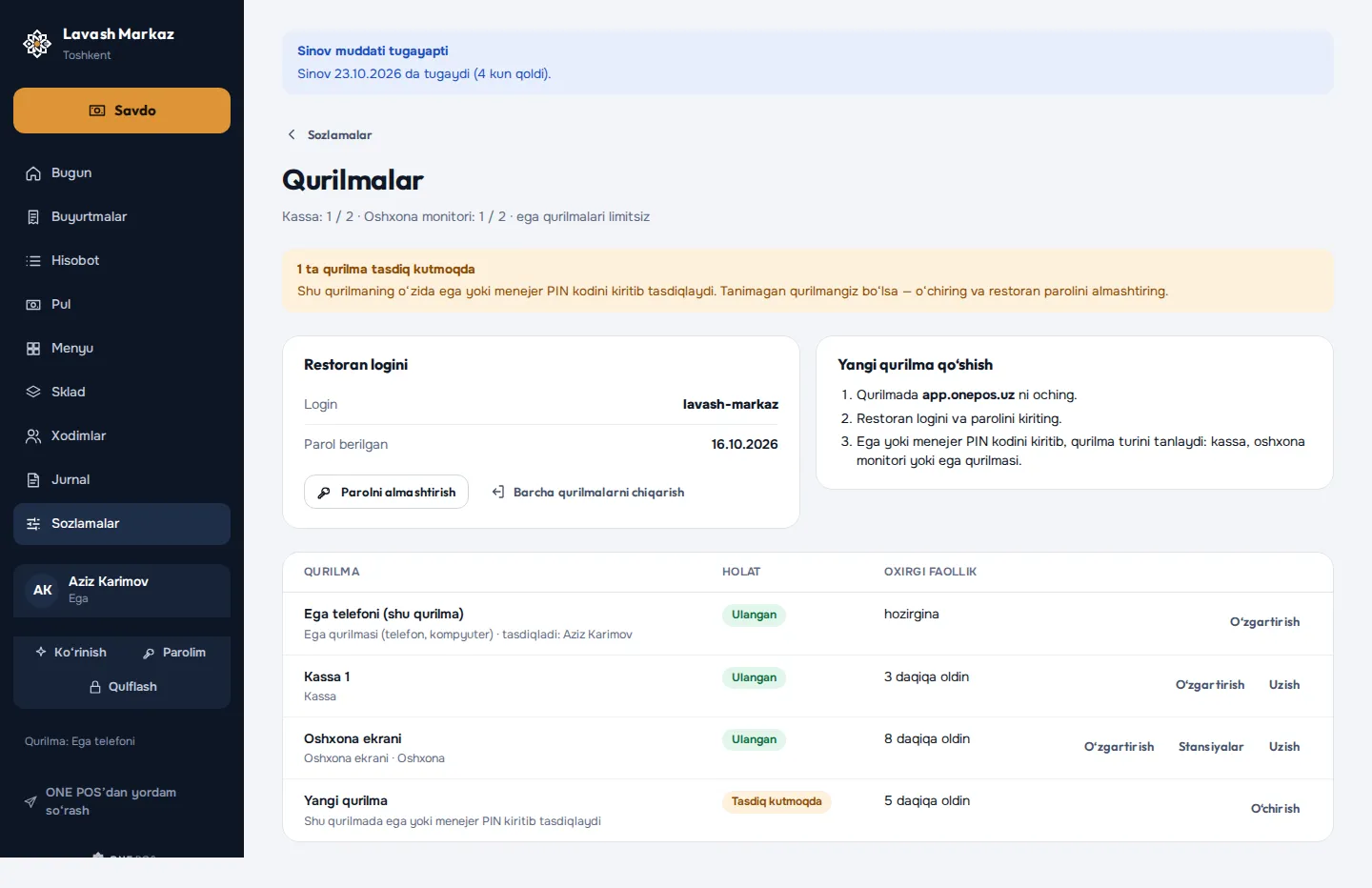
Task: Open the Savdo sales screen
Action: [x=122, y=111]
